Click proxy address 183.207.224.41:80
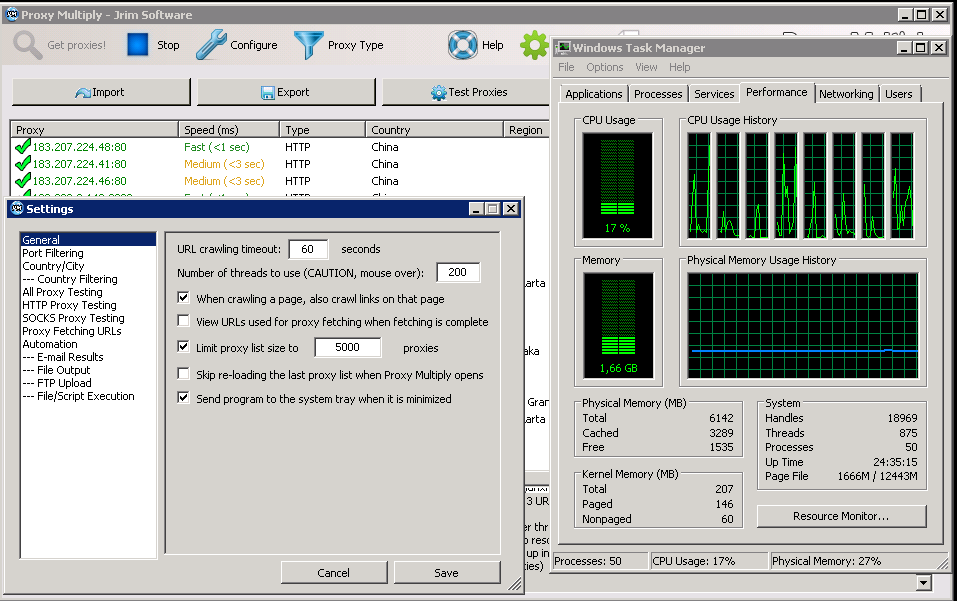This screenshot has width=957, height=601. coord(79,164)
